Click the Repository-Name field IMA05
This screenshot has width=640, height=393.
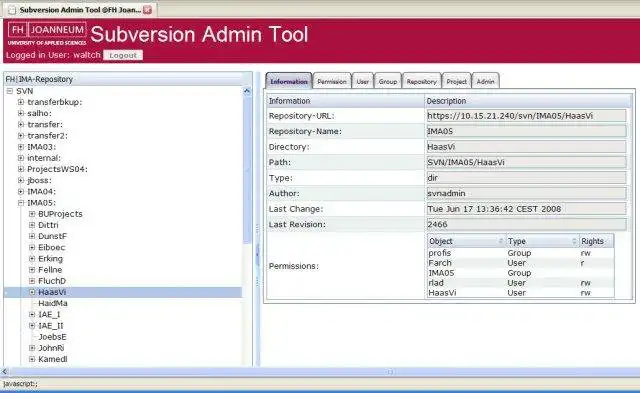pyautogui.click(x=526, y=131)
